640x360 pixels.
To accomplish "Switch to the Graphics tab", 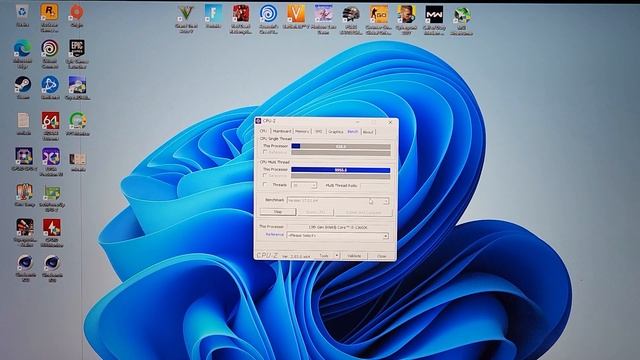I will point(336,131).
